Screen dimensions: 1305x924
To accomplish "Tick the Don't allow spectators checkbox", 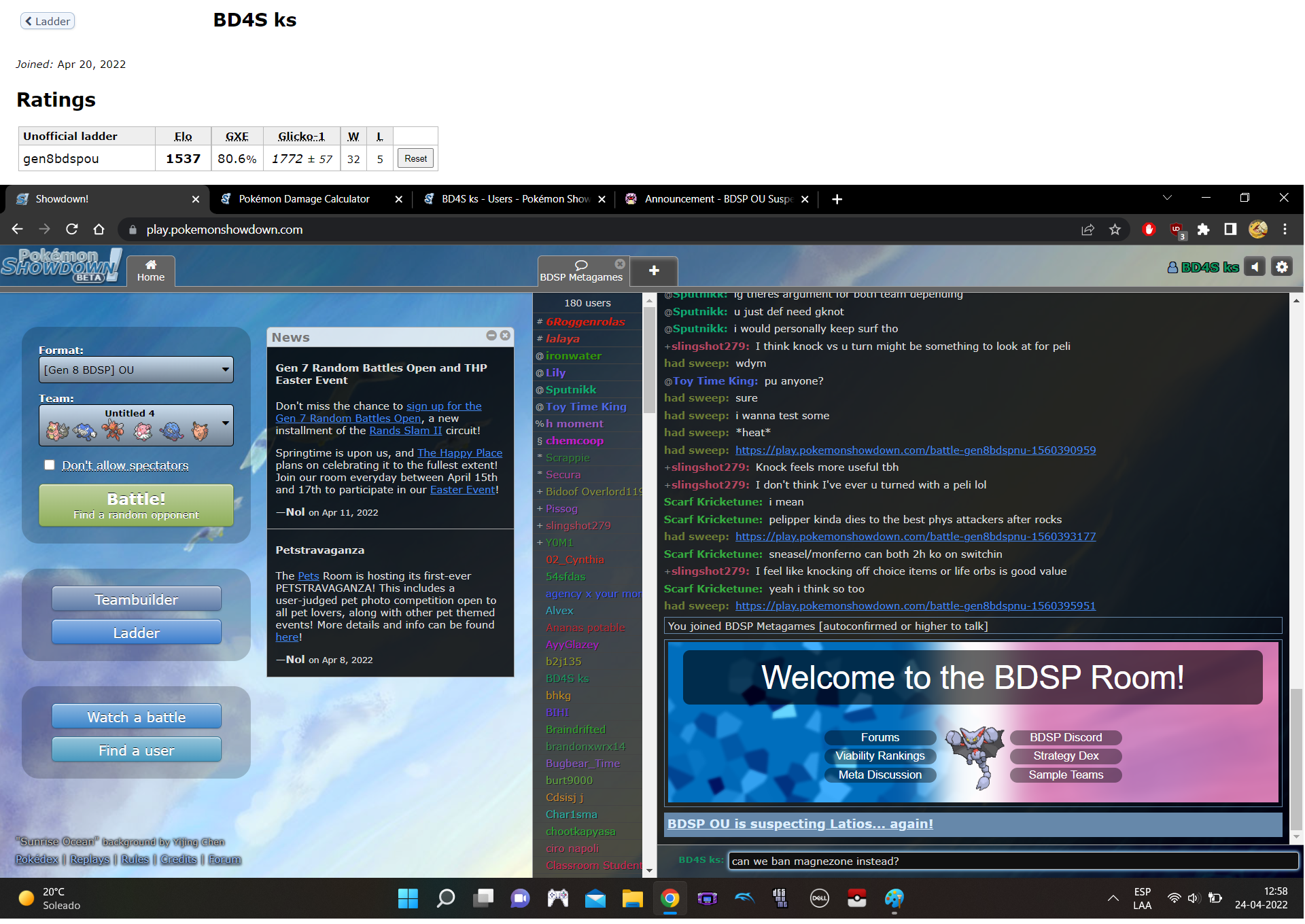I will 50,465.
